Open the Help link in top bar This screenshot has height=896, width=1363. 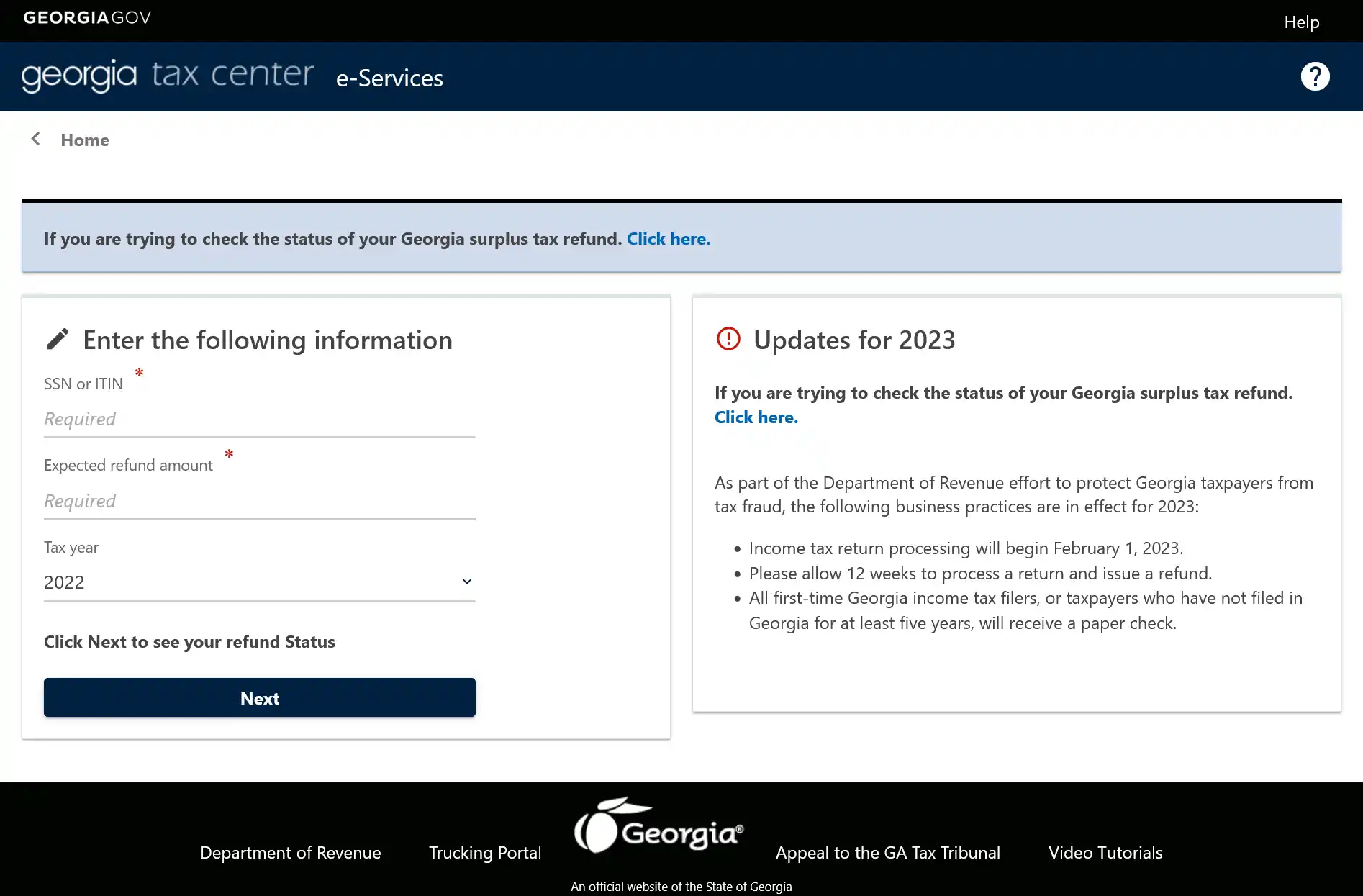pos(1301,22)
